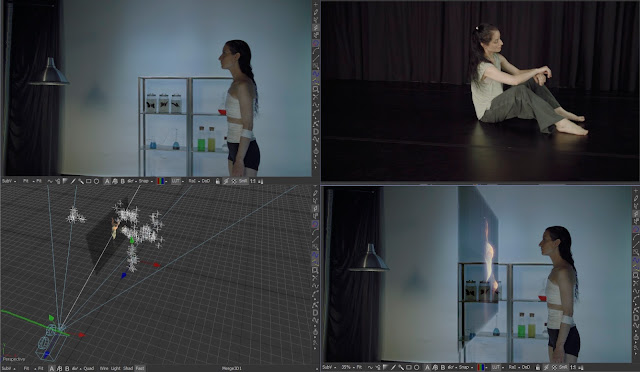
Task: Click diagonal line icon in top-left viewer toolbar
Action: pyautogui.click(x=73, y=181)
